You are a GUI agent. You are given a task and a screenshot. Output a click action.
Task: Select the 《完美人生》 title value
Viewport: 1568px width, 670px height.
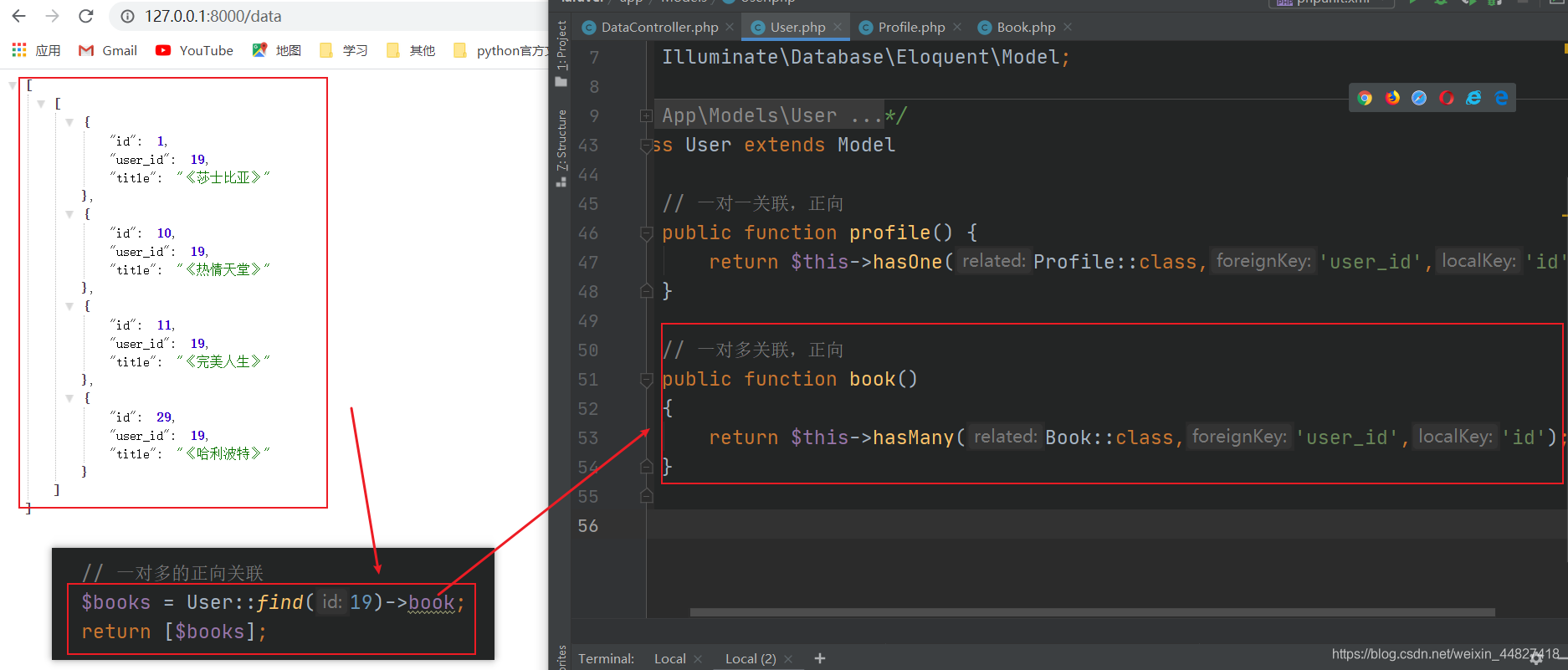coord(223,361)
